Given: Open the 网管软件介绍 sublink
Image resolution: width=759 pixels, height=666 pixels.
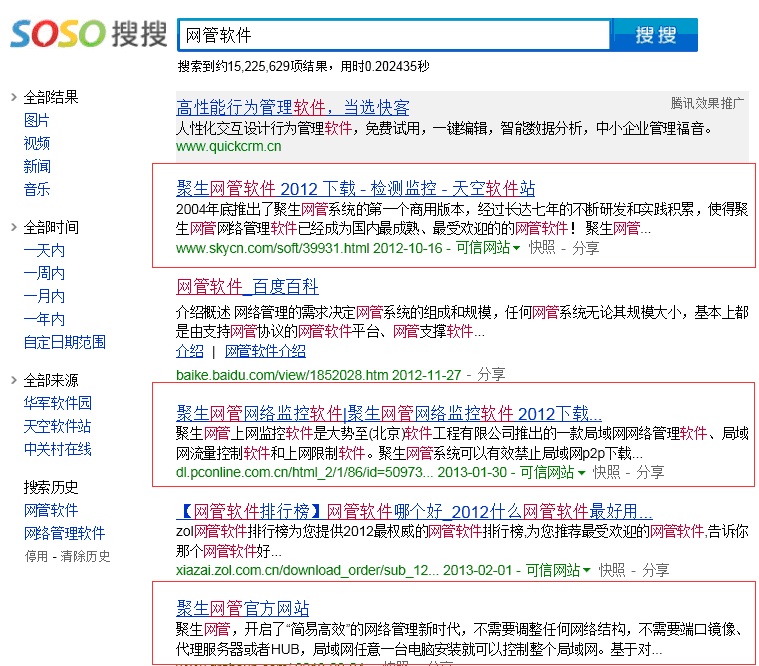Looking at the screenshot, I should [x=265, y=351].
